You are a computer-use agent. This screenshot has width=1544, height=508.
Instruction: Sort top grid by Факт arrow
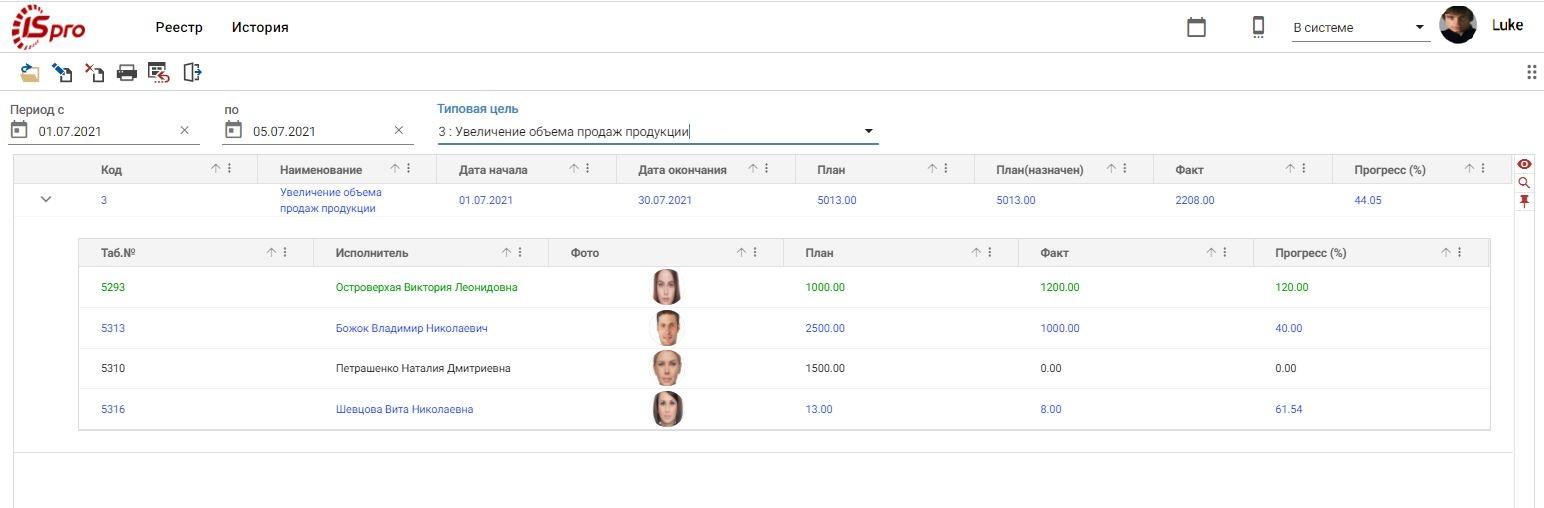pyautogui.click(x=1289, y=169)
